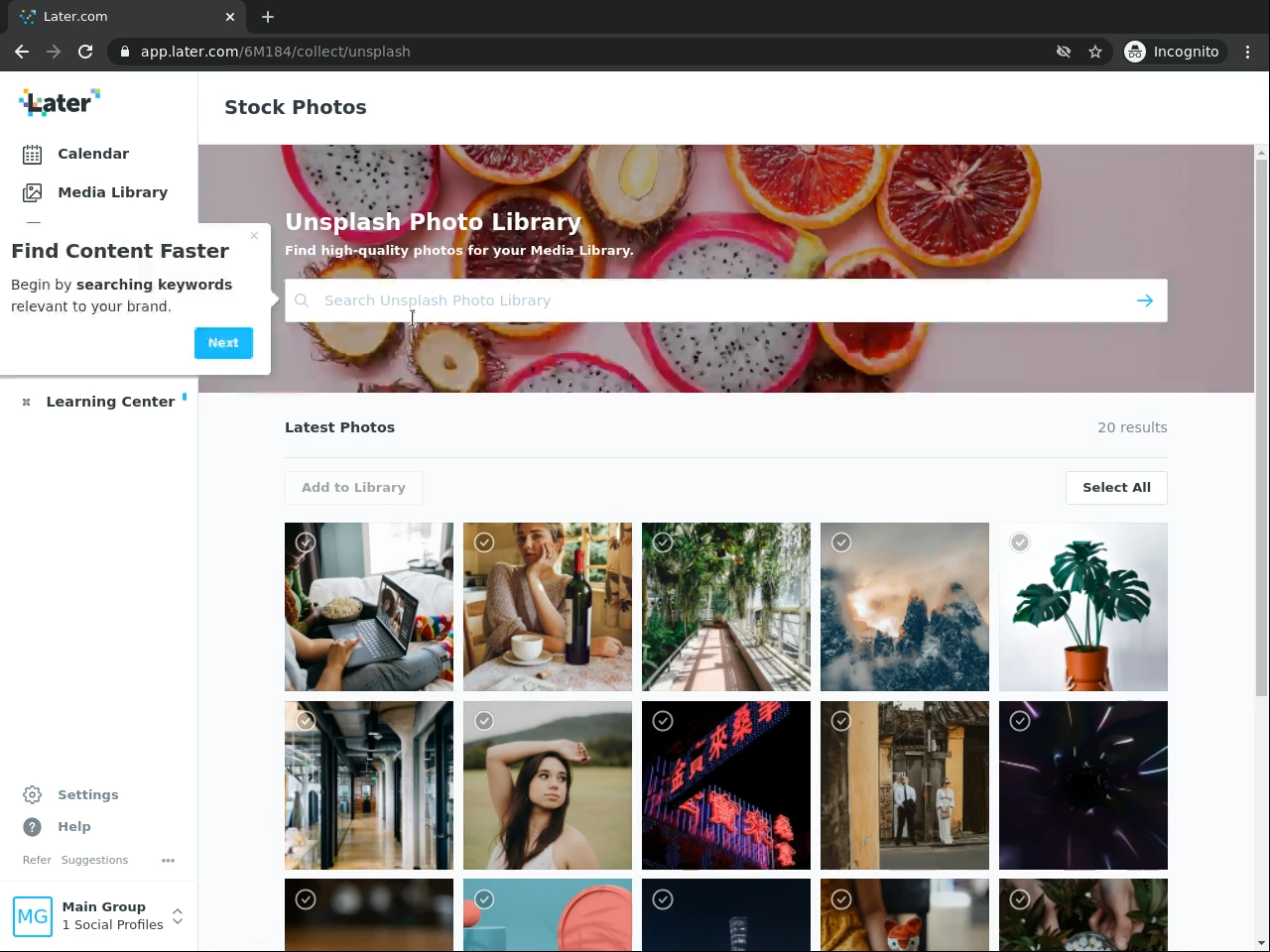
Task: Focus the Search Unsplash Photo Library field
Action: (x=726, y=300)
